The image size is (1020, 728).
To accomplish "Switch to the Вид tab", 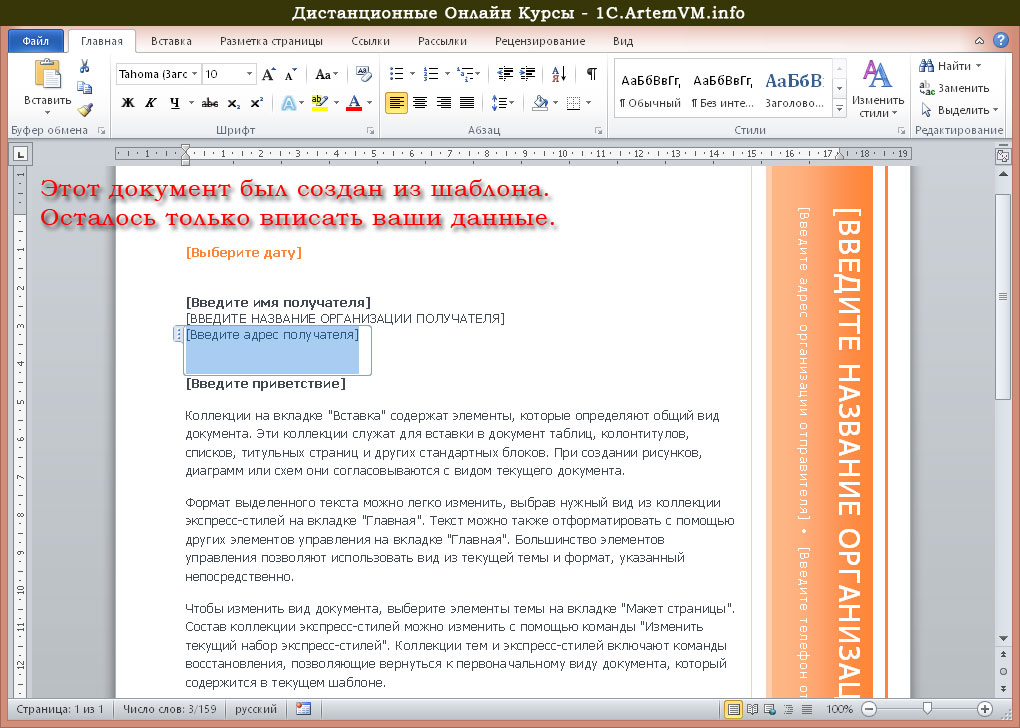I will click(x=623, y=41).
